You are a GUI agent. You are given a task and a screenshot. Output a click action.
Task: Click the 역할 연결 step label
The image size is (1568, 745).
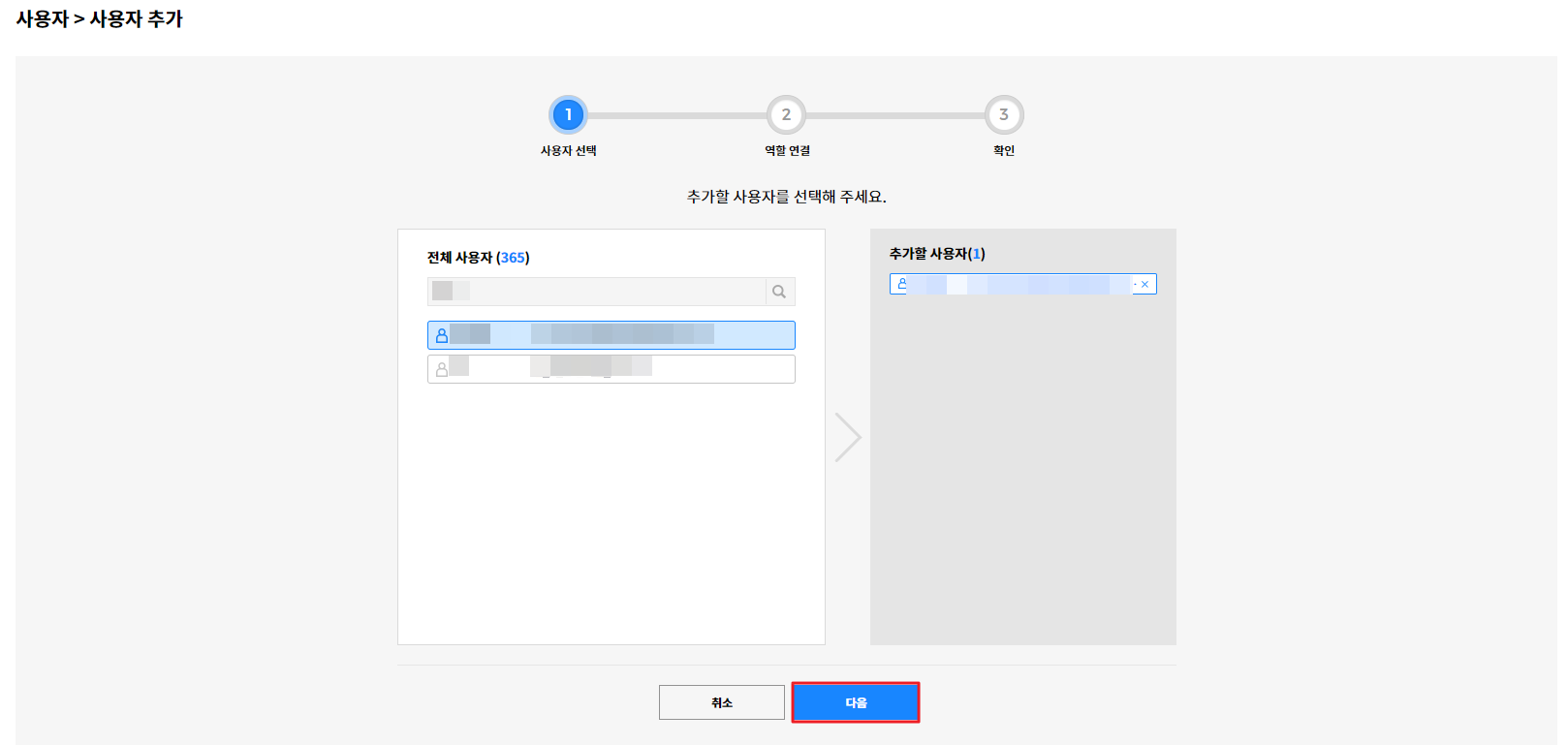click(787, 151)
